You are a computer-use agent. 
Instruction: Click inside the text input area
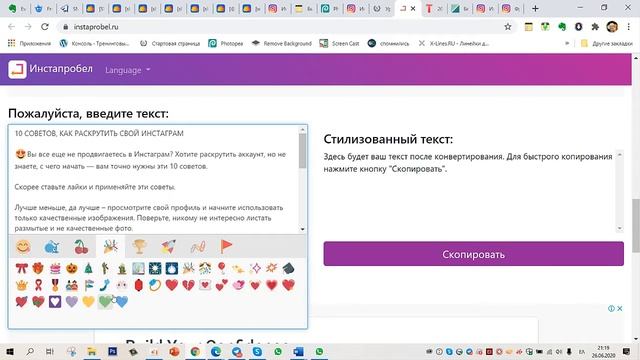point(153,179)
